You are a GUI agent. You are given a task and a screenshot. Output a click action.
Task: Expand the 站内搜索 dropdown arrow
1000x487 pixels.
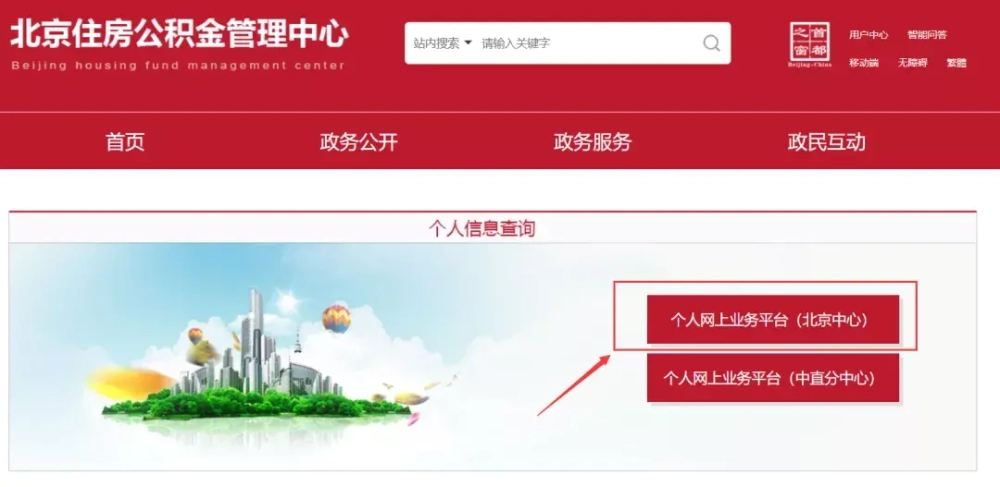click(x=468, y=43)
